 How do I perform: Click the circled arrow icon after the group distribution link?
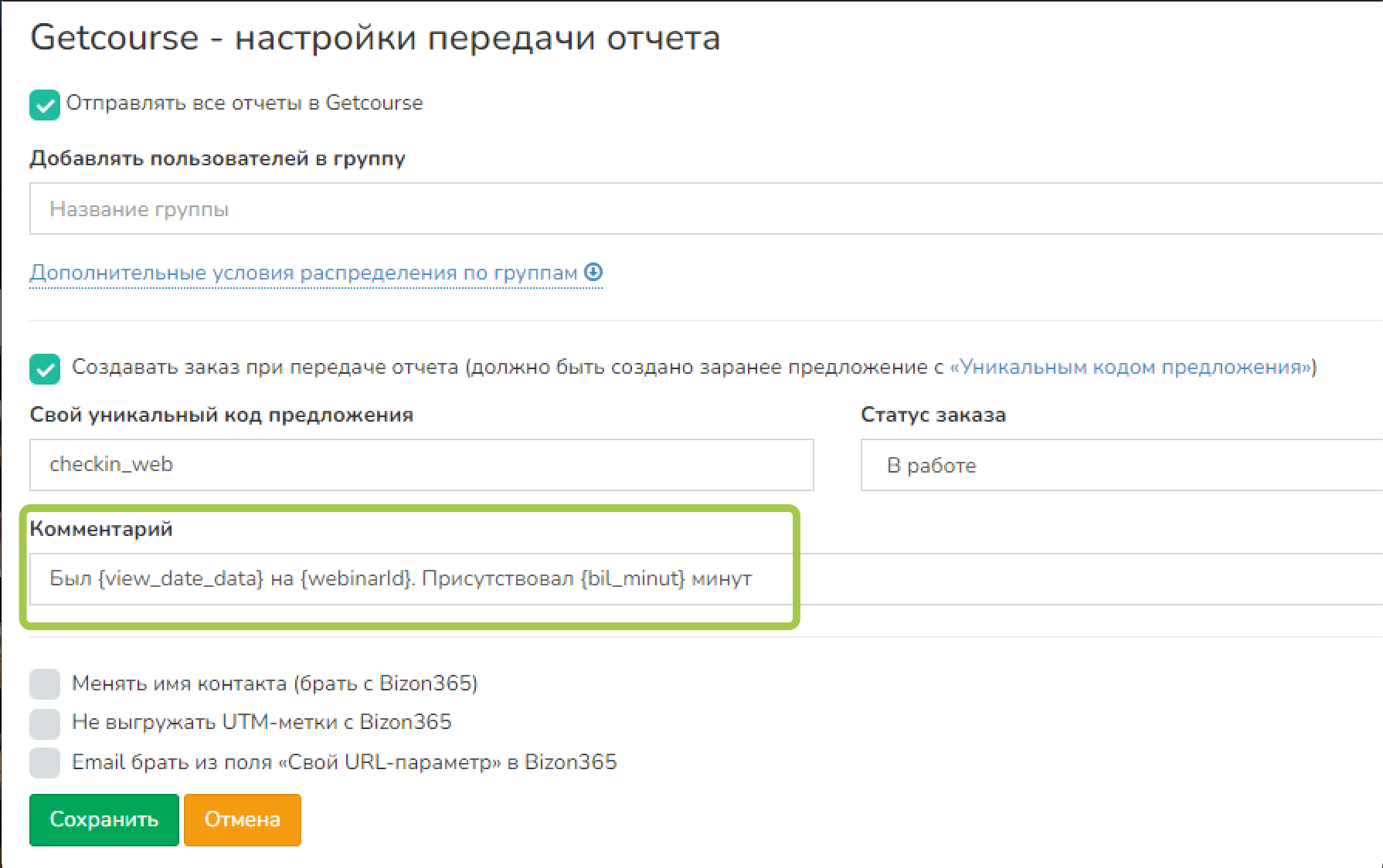click(593, 273)
